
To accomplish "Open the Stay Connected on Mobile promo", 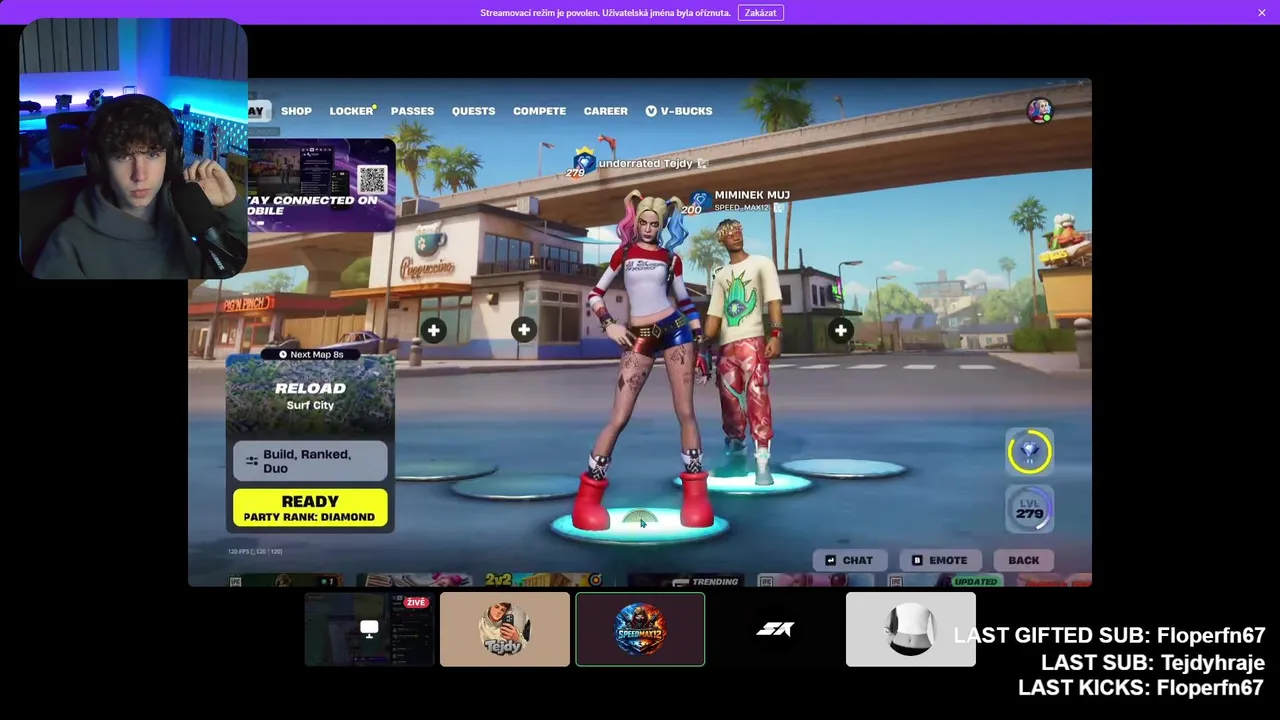I will (x=321, y=185).
